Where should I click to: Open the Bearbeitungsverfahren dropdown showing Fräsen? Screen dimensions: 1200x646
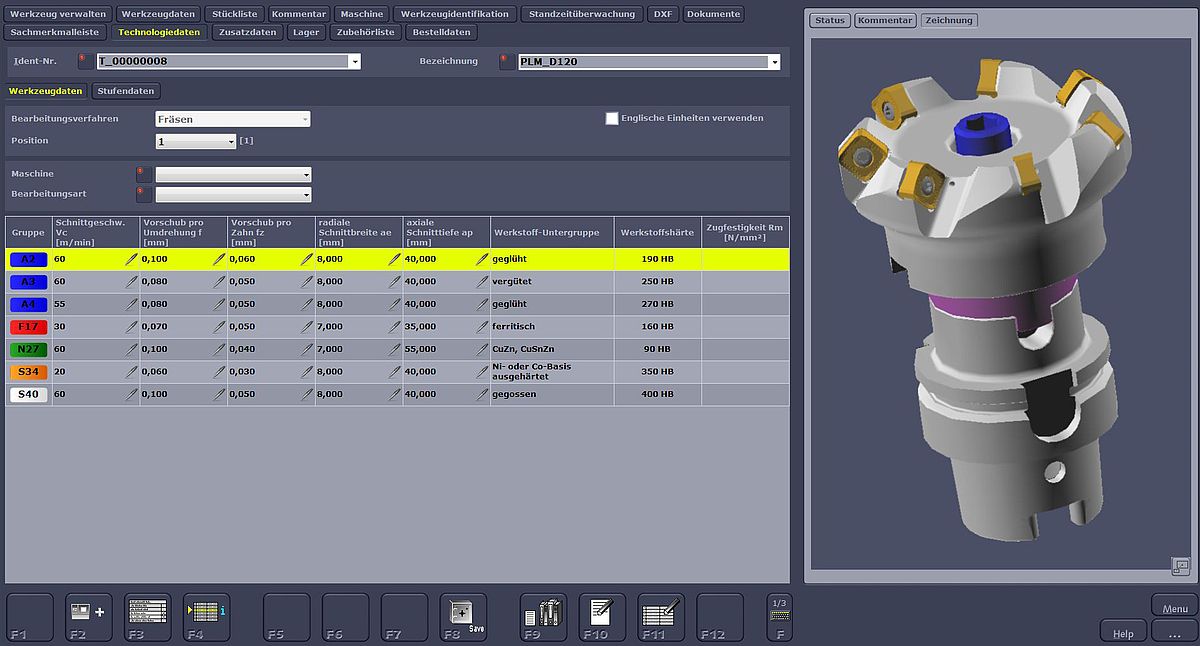(x=233, y=119)
